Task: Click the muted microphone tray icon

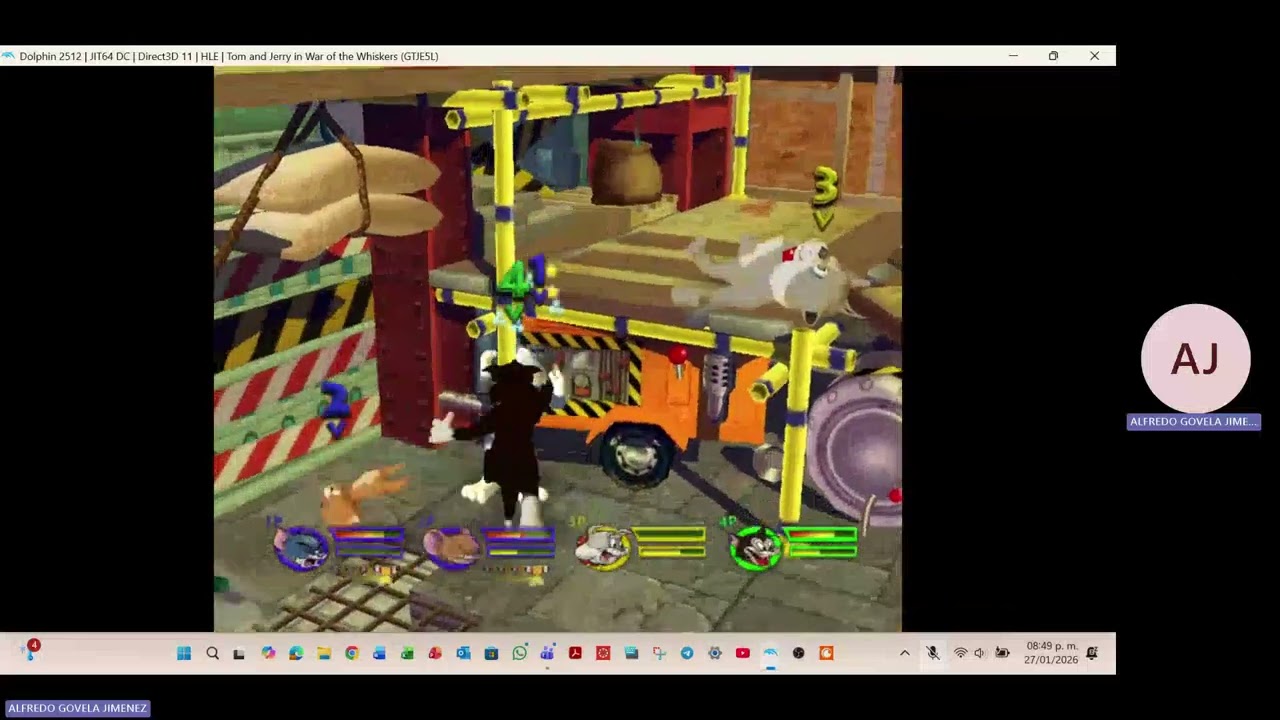Action: click(933, 653)
